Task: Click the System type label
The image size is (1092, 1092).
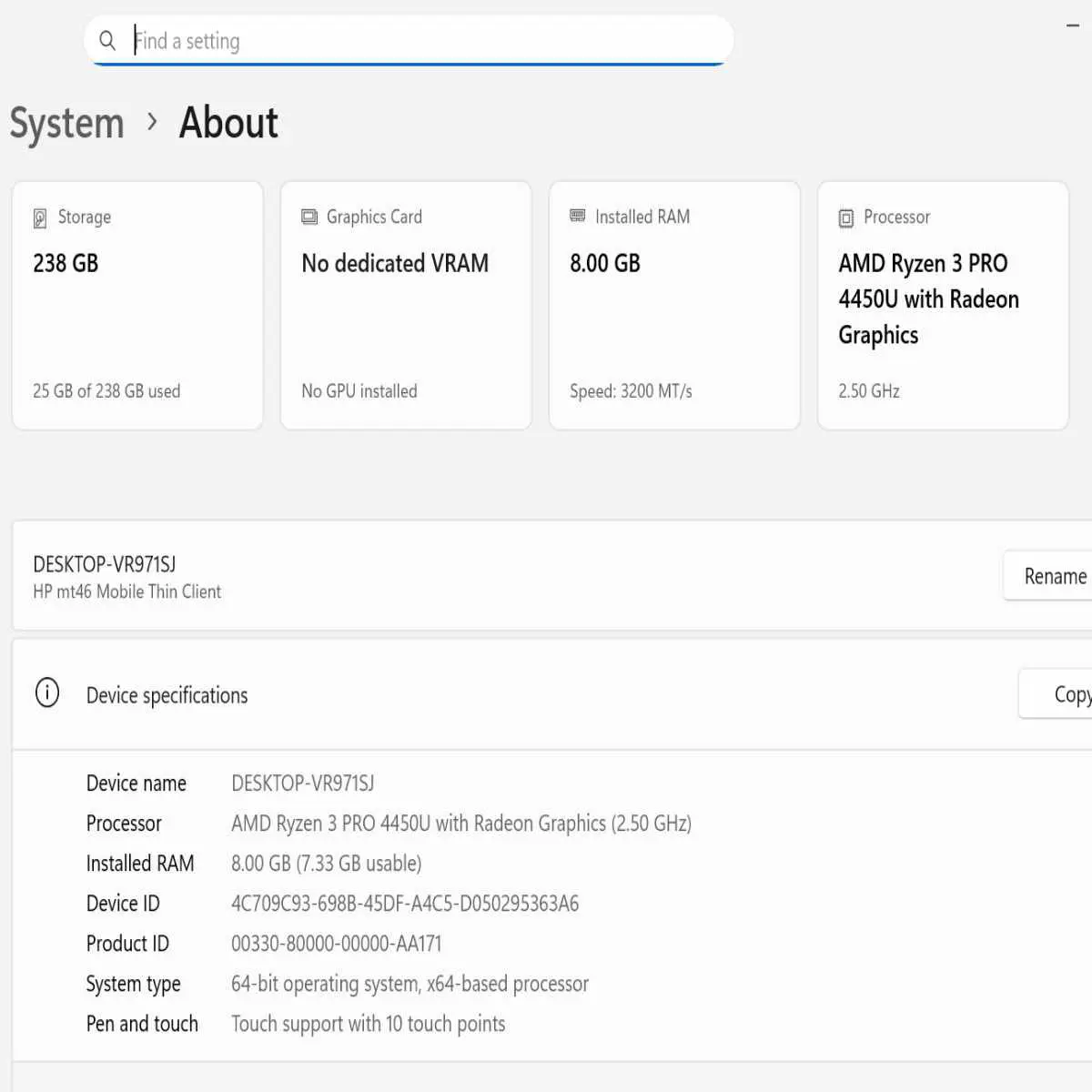Action: pos(134,984)
